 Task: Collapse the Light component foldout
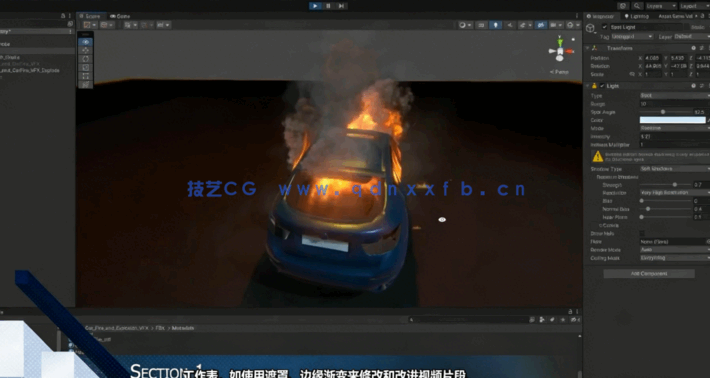tap(588, 86)
